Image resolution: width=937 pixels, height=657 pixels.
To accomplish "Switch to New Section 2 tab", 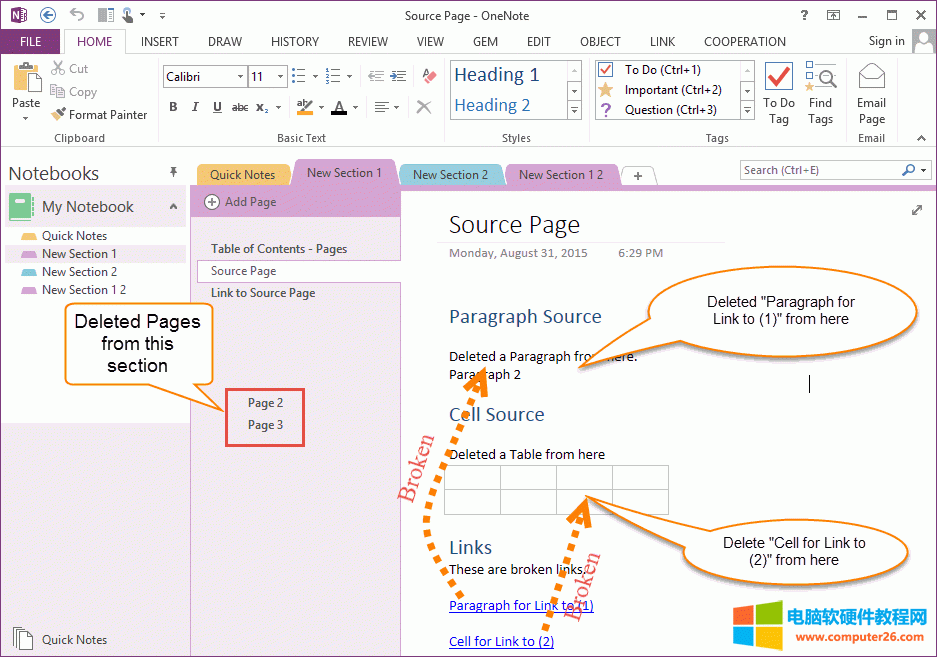I will click(450, 175).
